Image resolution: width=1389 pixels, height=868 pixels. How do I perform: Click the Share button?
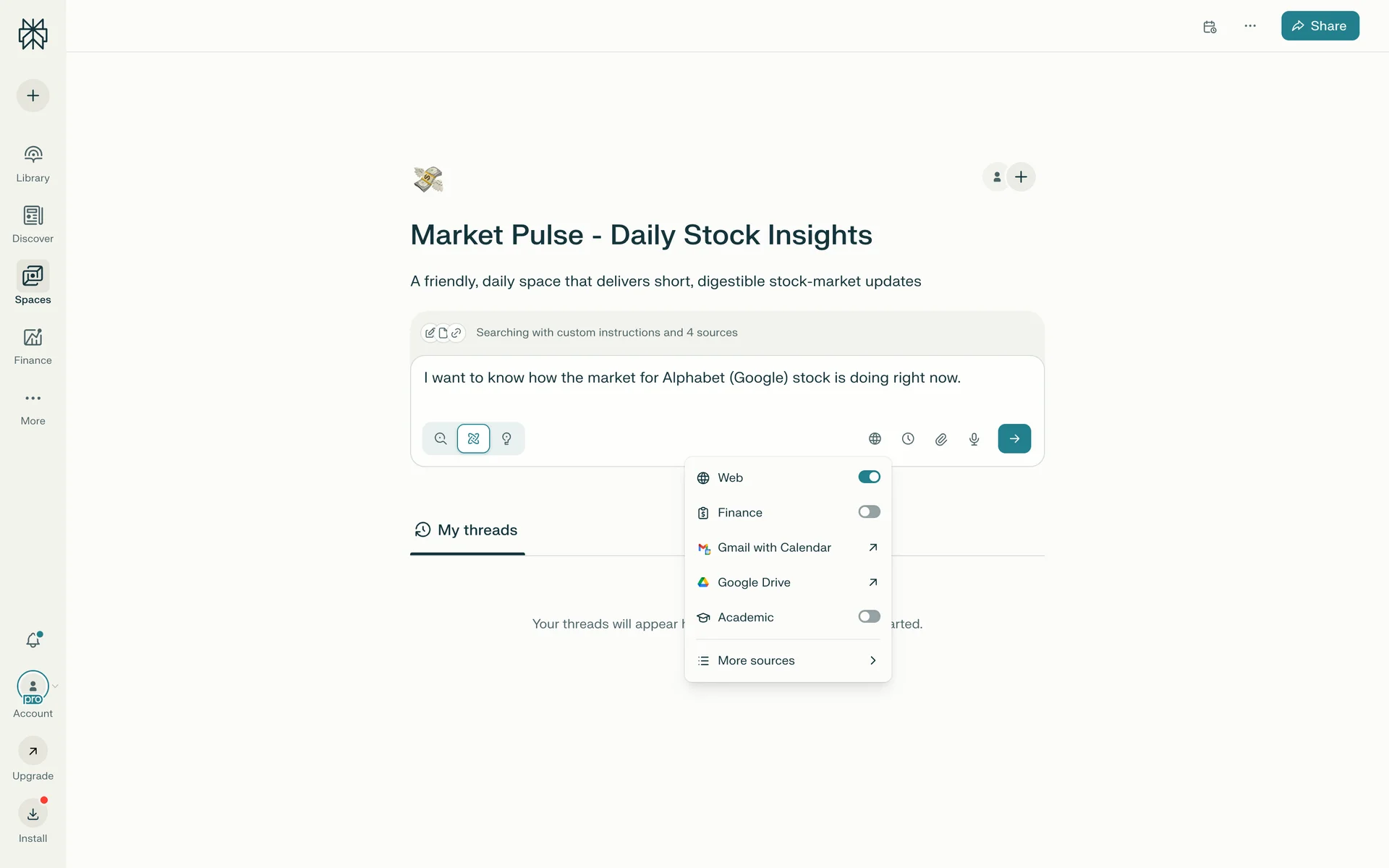pos(1320,26)
